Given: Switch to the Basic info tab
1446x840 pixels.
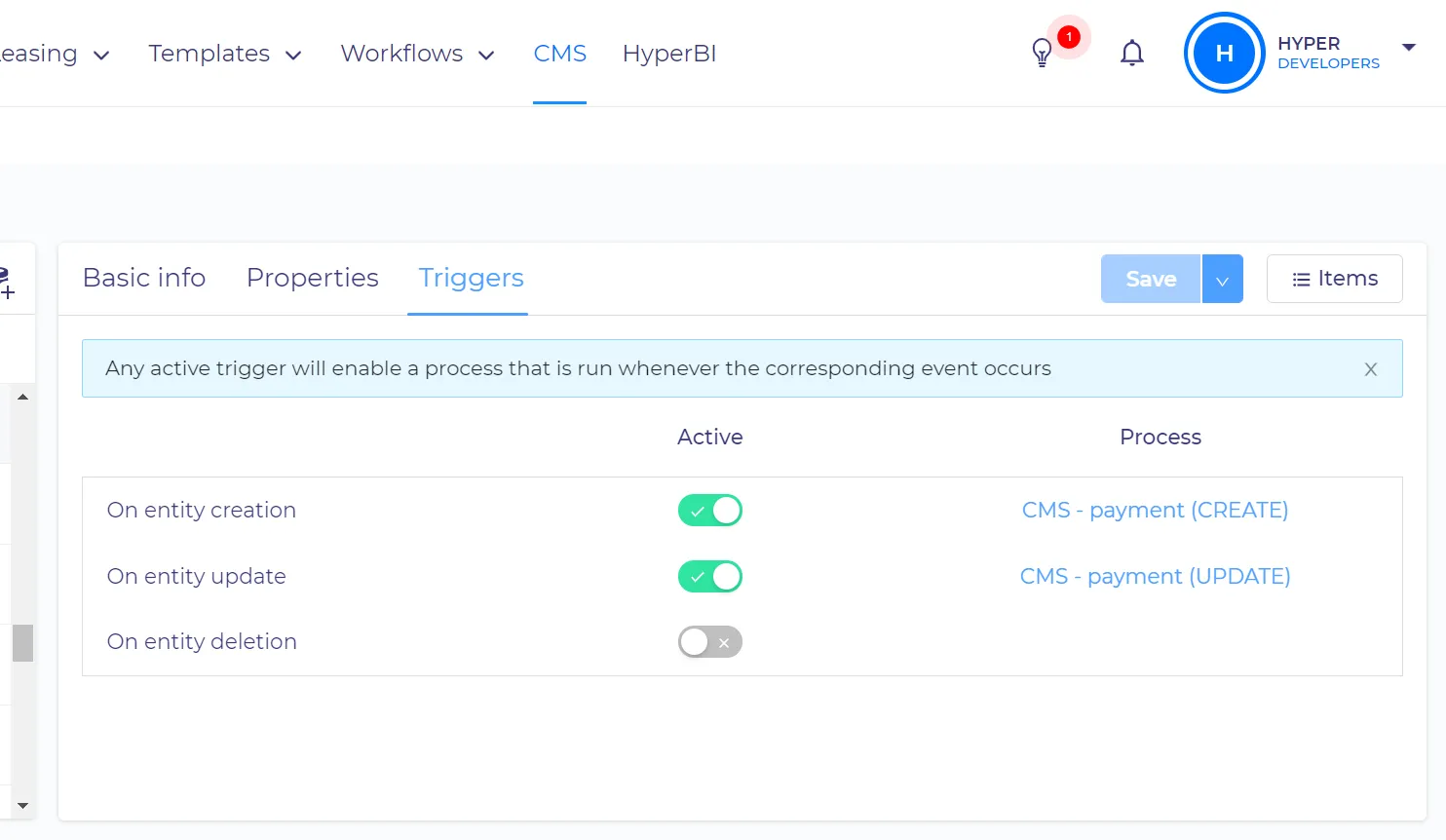Looking at the screenshot, I should pyautogui.click(x=144, y=278).
